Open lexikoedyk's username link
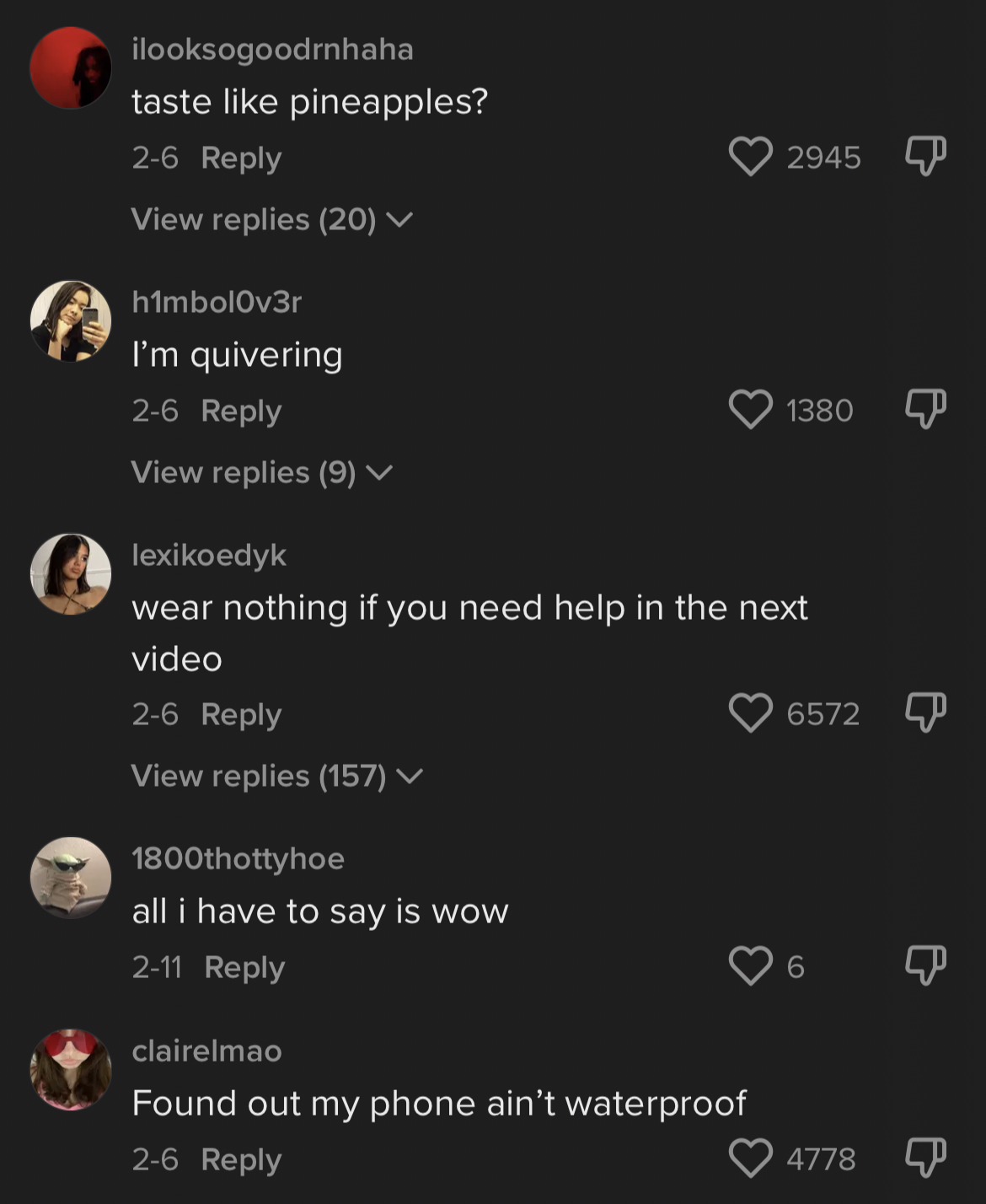Viewport: 986px width, 1204px height. 209,556
